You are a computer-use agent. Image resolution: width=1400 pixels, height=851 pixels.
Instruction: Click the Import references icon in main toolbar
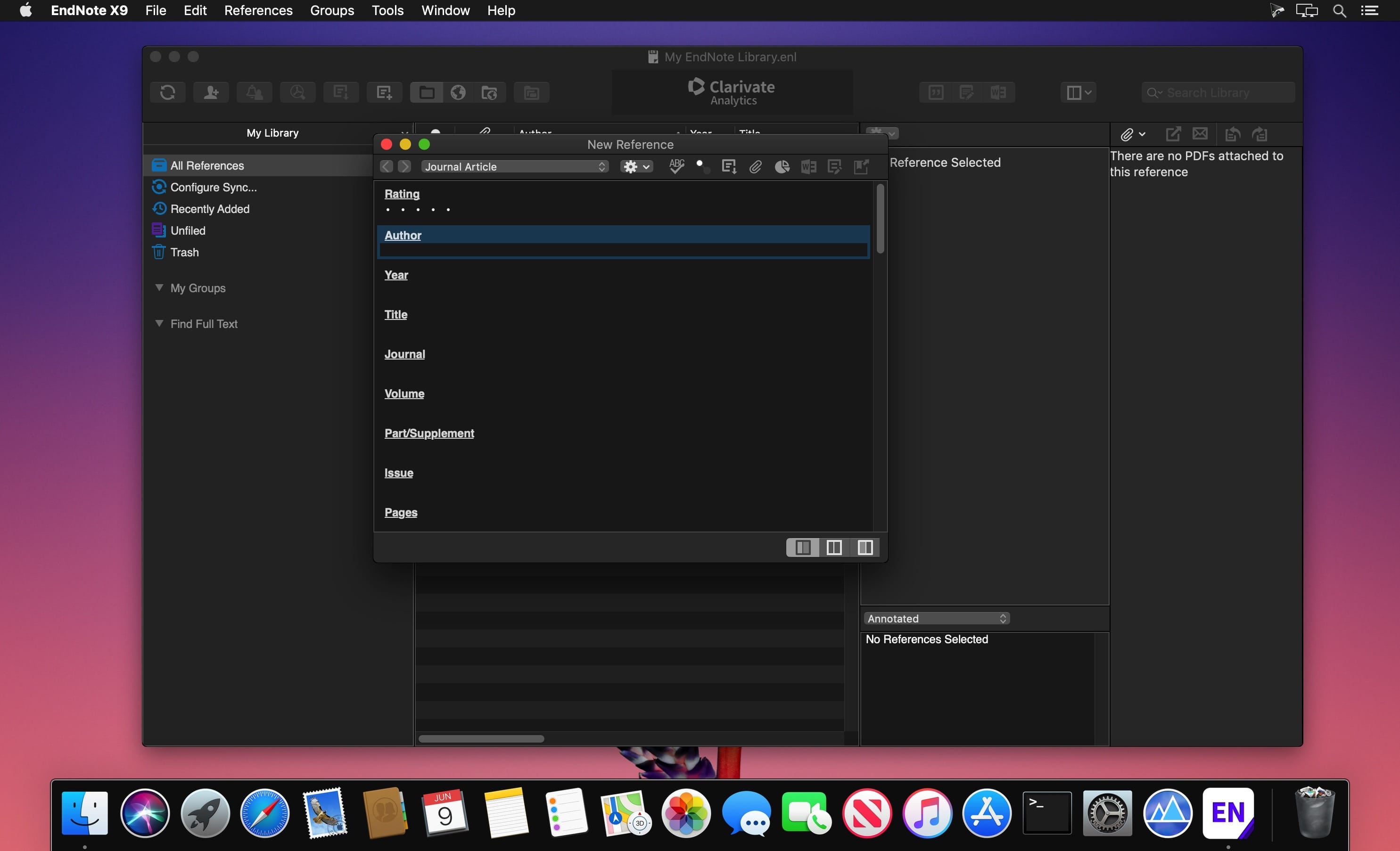[341, 92]
